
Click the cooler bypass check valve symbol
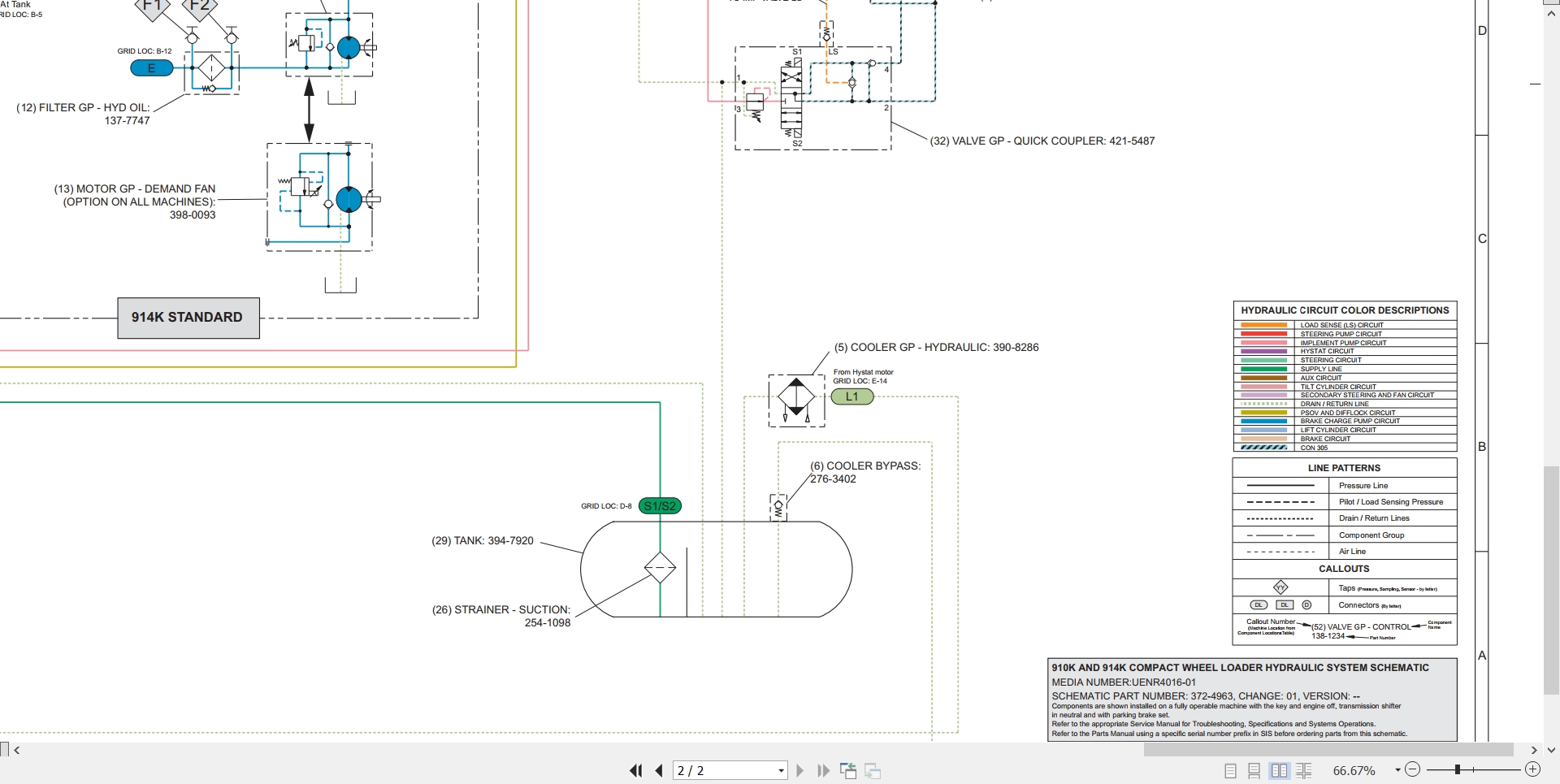(x=778, y=507)
